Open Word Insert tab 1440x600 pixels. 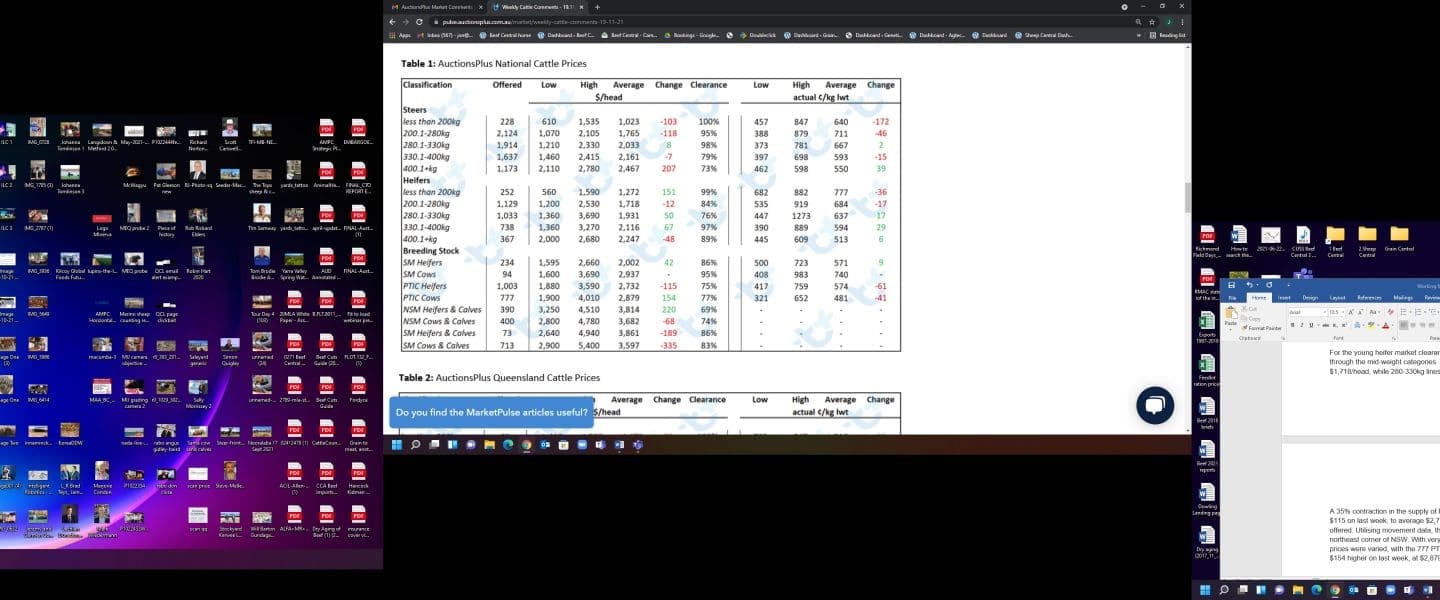coord(1284,298)
